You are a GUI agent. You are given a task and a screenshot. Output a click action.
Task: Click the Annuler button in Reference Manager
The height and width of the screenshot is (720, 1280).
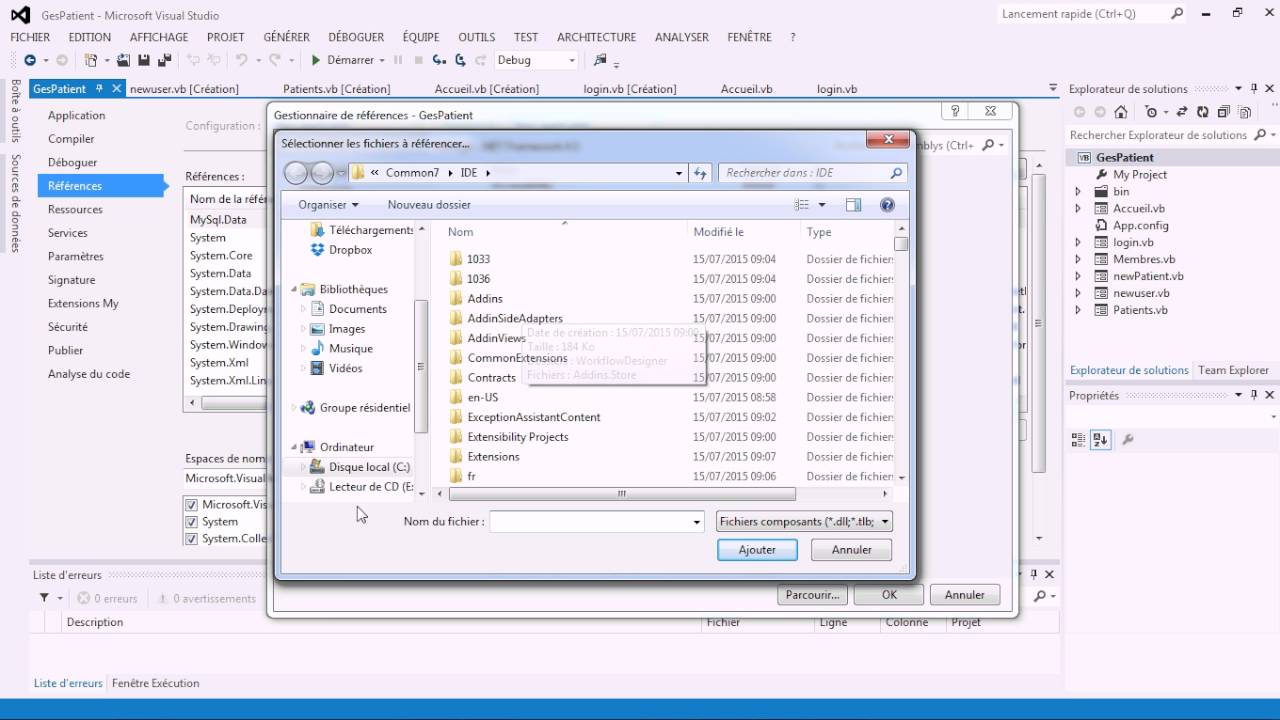(964, 594)
